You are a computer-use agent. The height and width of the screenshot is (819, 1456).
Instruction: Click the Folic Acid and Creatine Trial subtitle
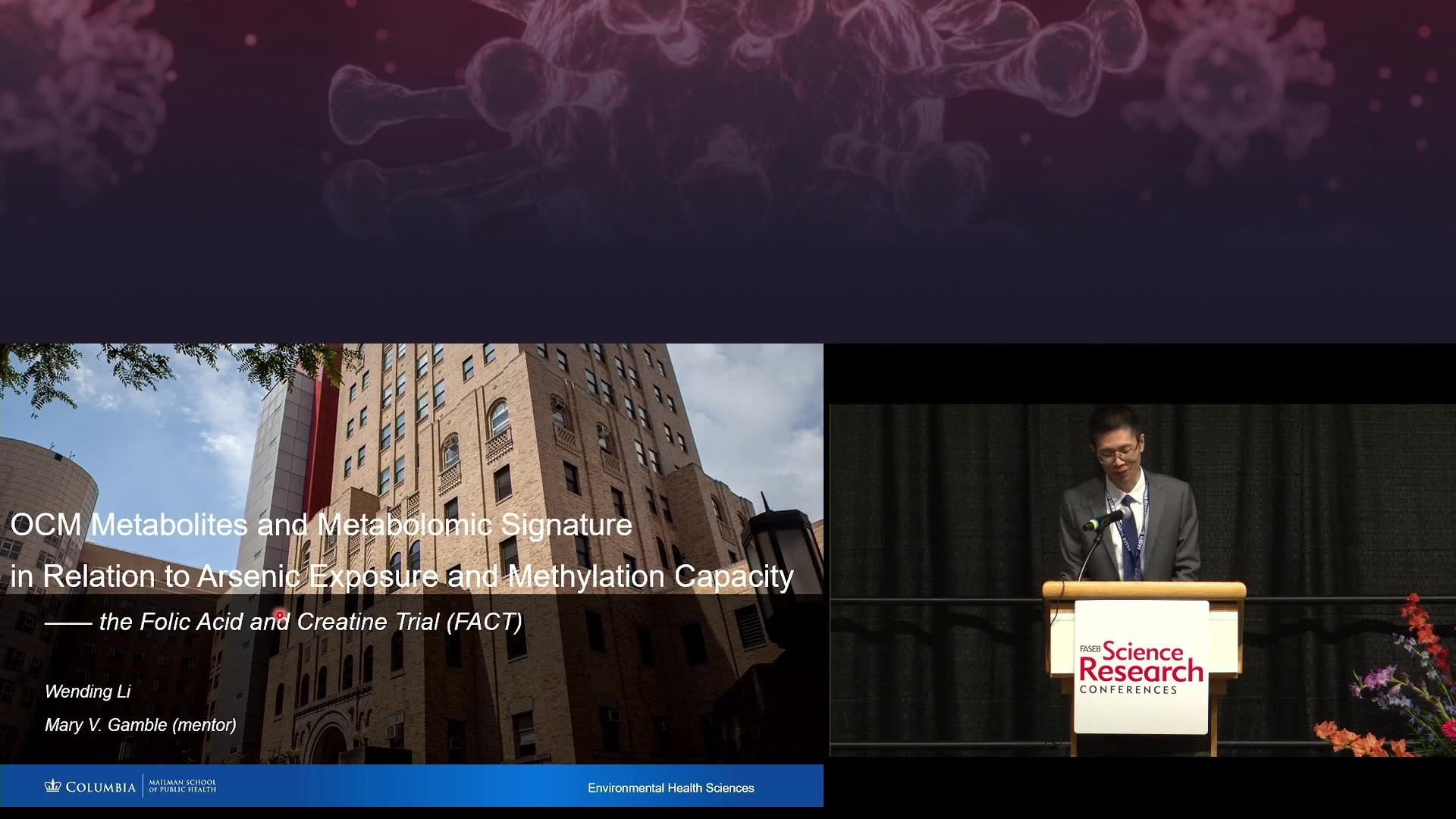coord(284,622)
